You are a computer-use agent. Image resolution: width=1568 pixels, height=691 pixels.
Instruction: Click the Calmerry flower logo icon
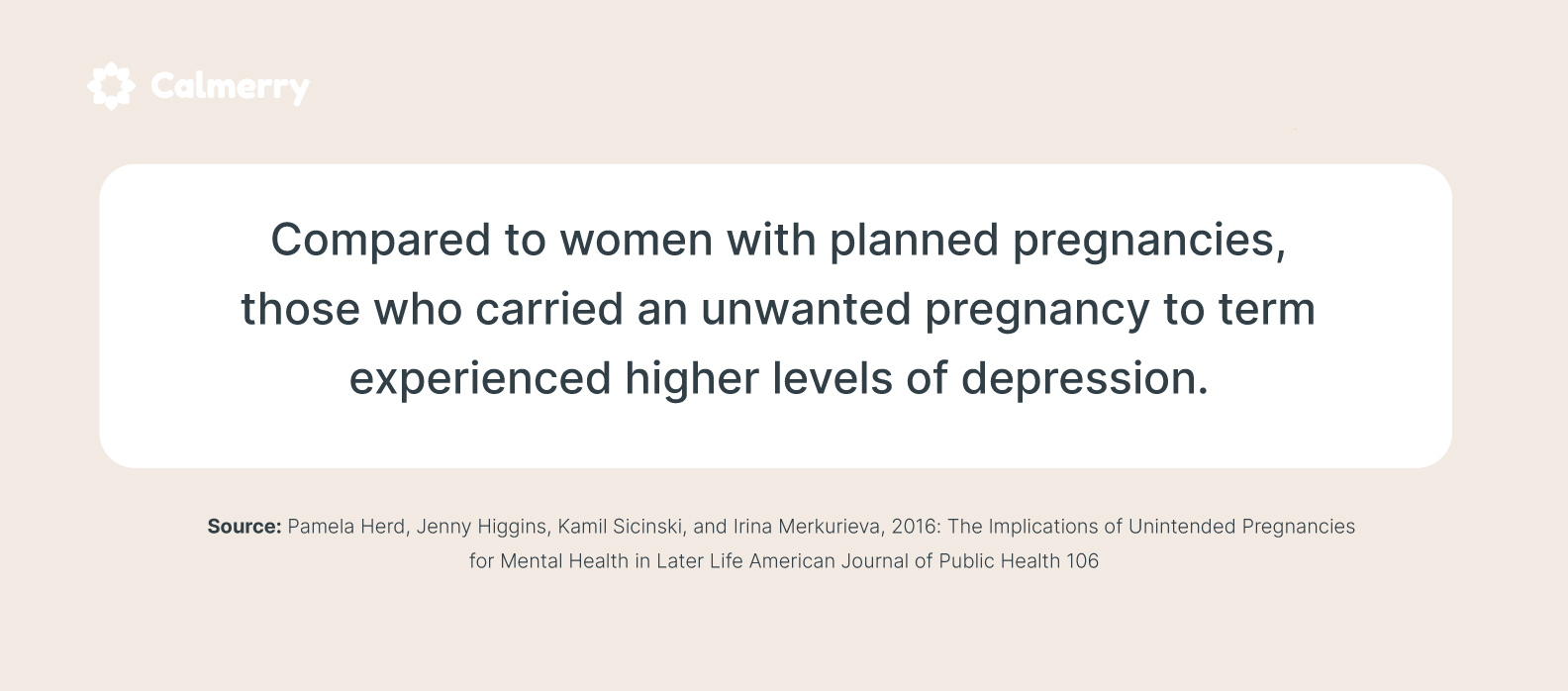(x=111, y=87)
